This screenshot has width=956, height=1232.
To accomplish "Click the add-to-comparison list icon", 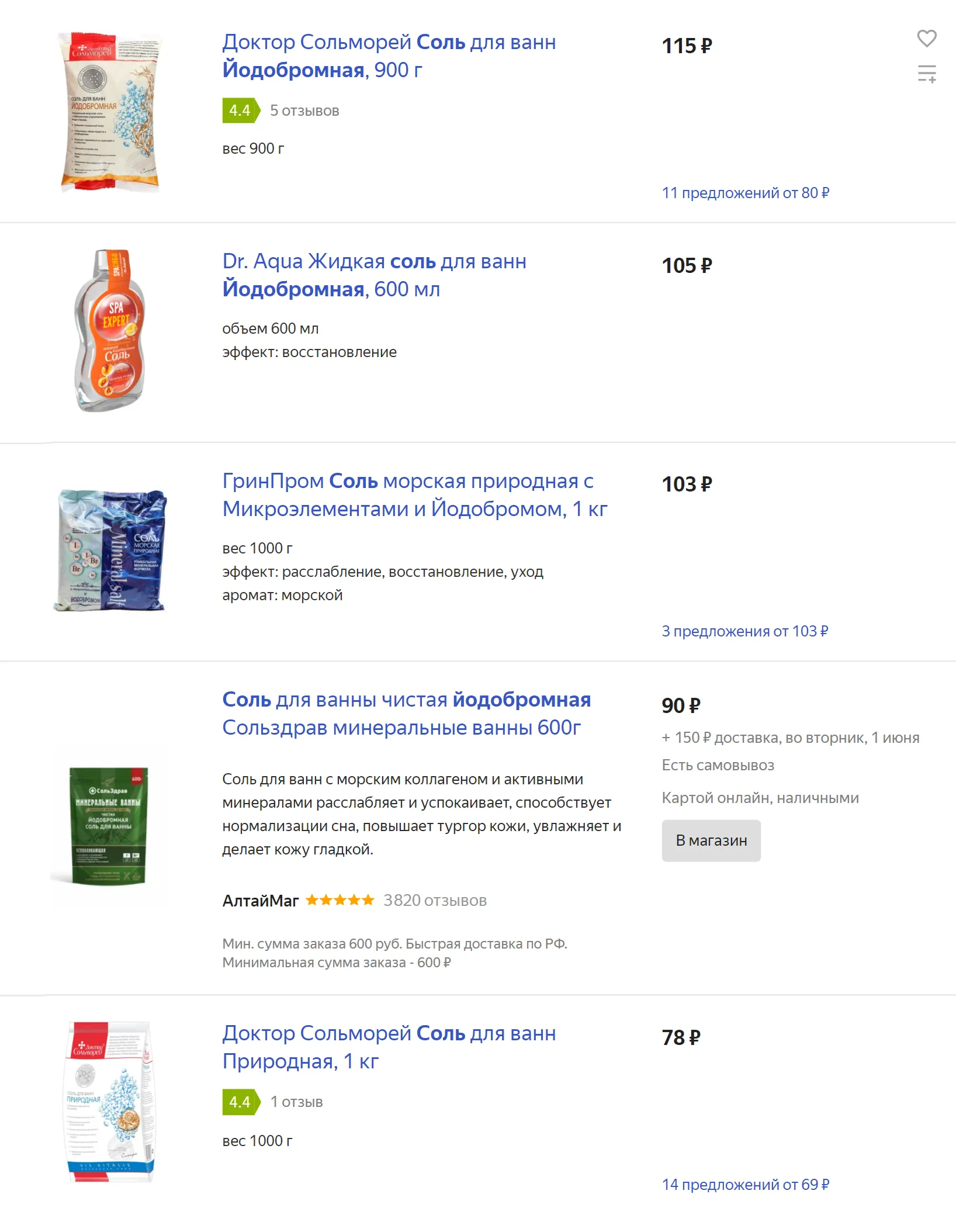I will 926,74.
